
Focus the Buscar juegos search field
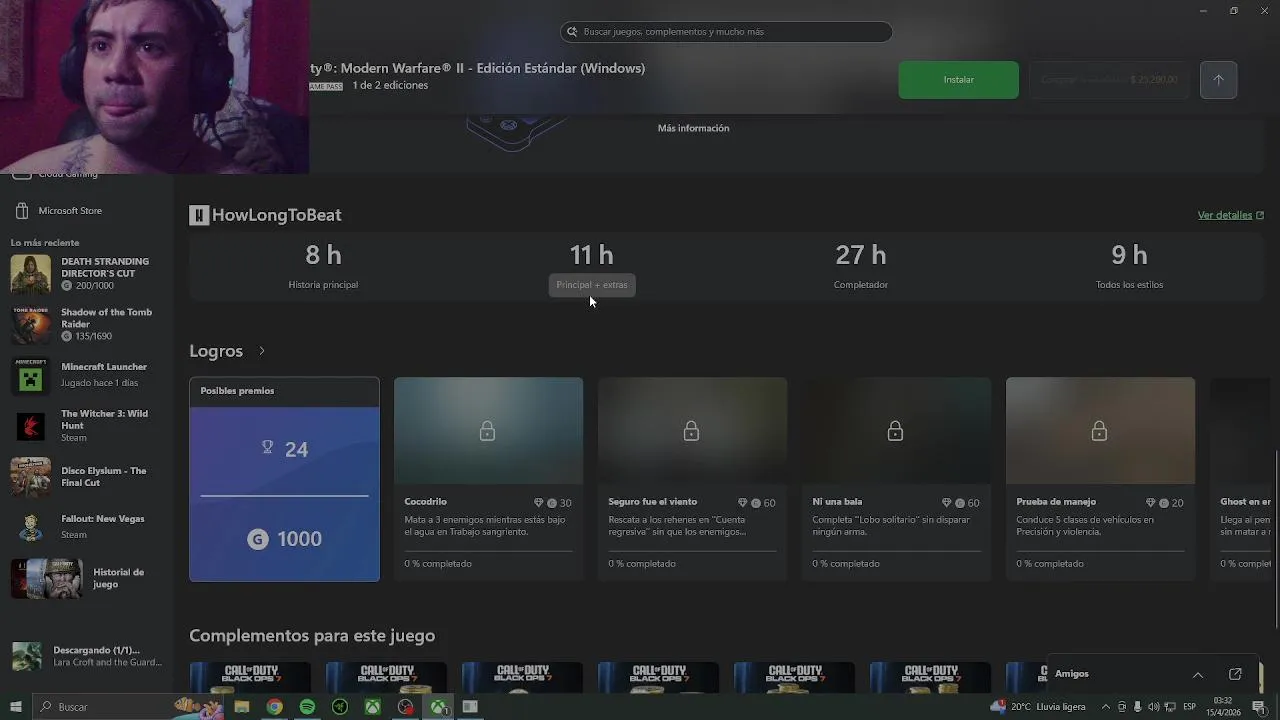pos(726,32)
